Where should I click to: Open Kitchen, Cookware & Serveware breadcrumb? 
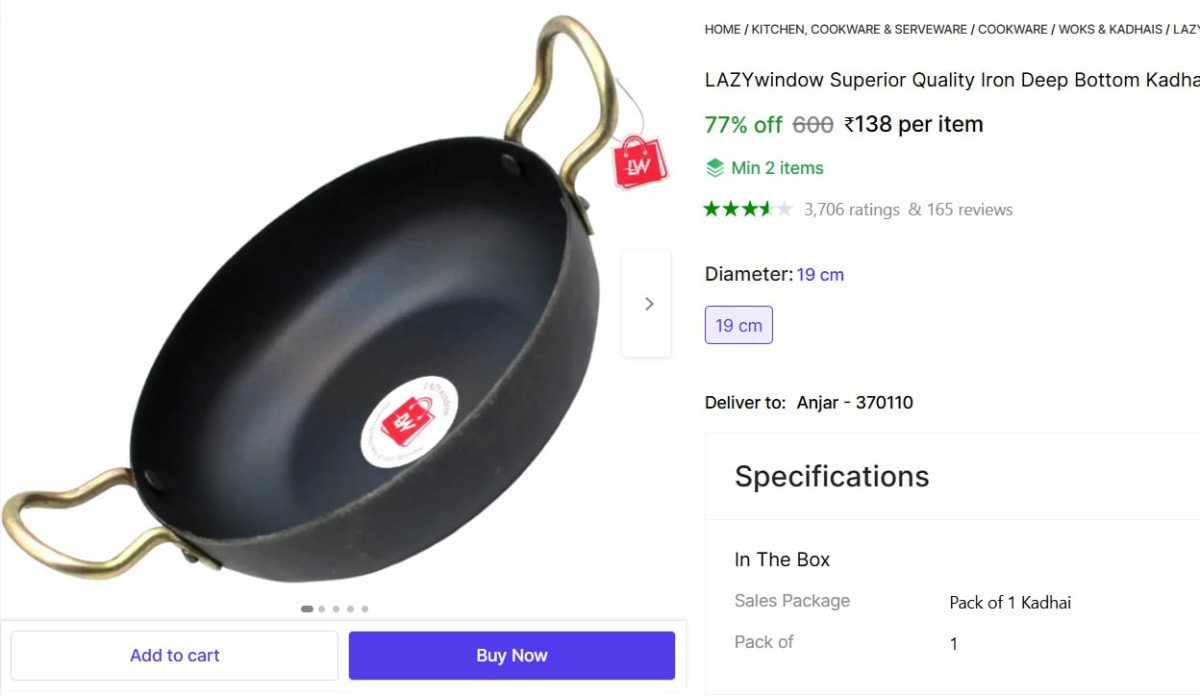tap(859, 29)
